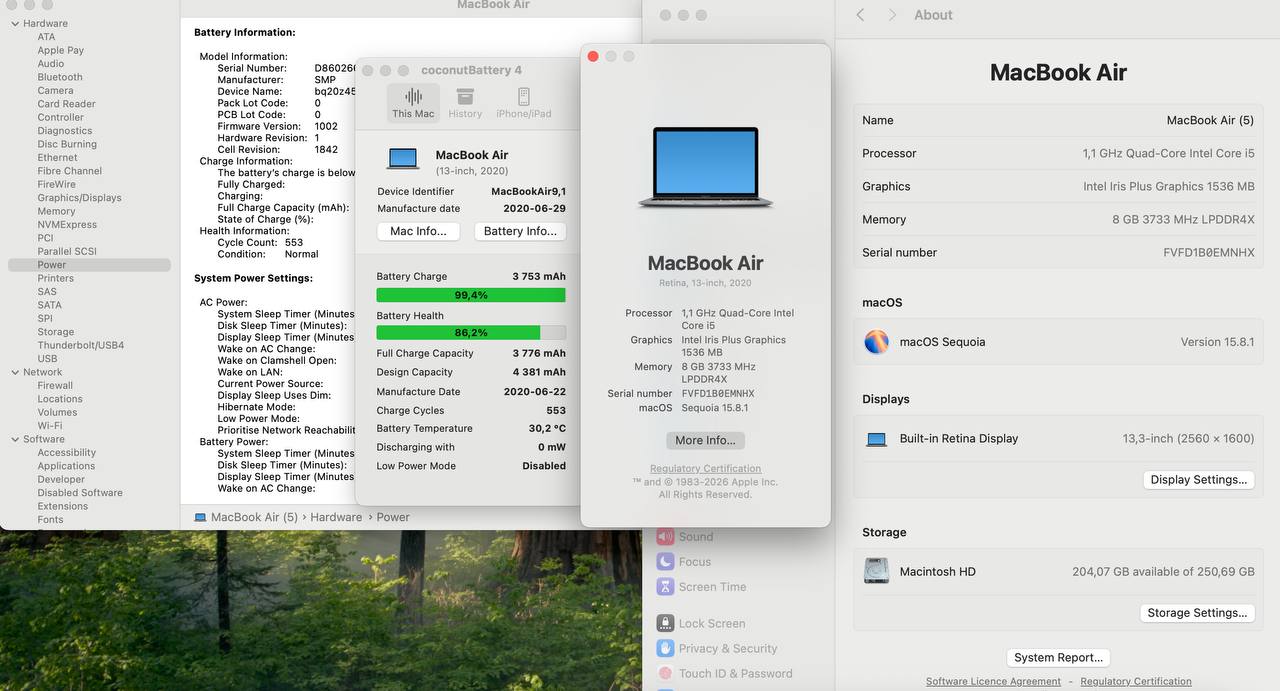Click the Macintosh HD disk icon
The height and width of the screenshot is (691, 1280).
tap(877, 571)
